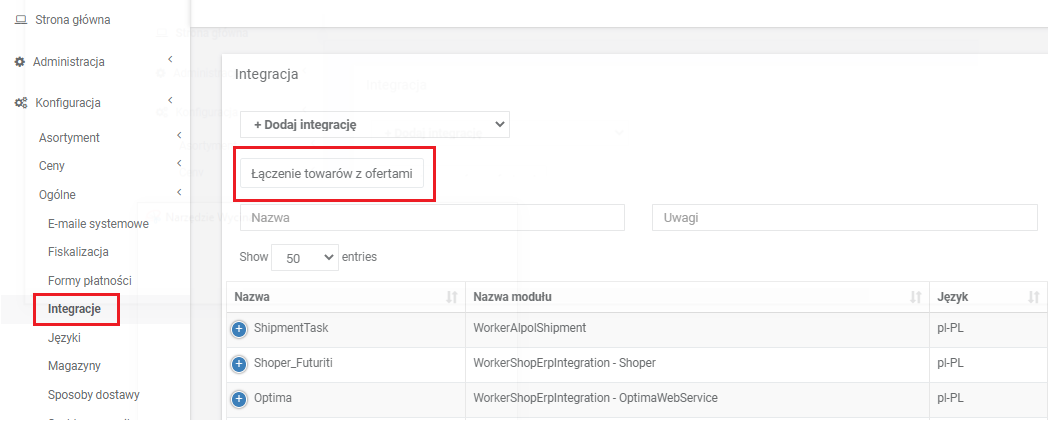
Task: Click the Strona główna laptop icon
Action: coord(20,20)
